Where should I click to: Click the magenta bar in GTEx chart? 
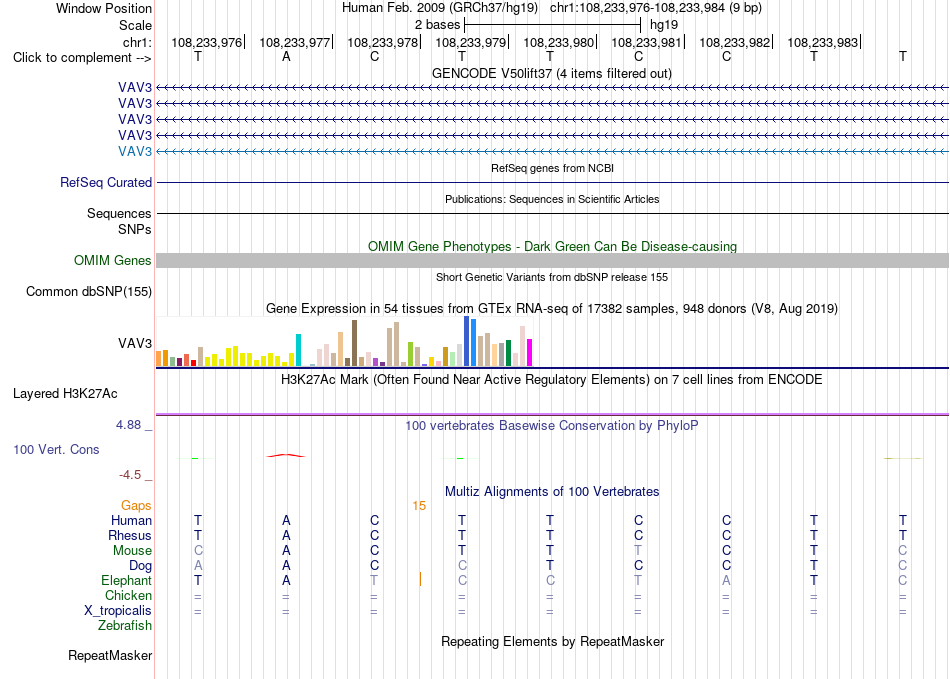[x=530, y=353]
